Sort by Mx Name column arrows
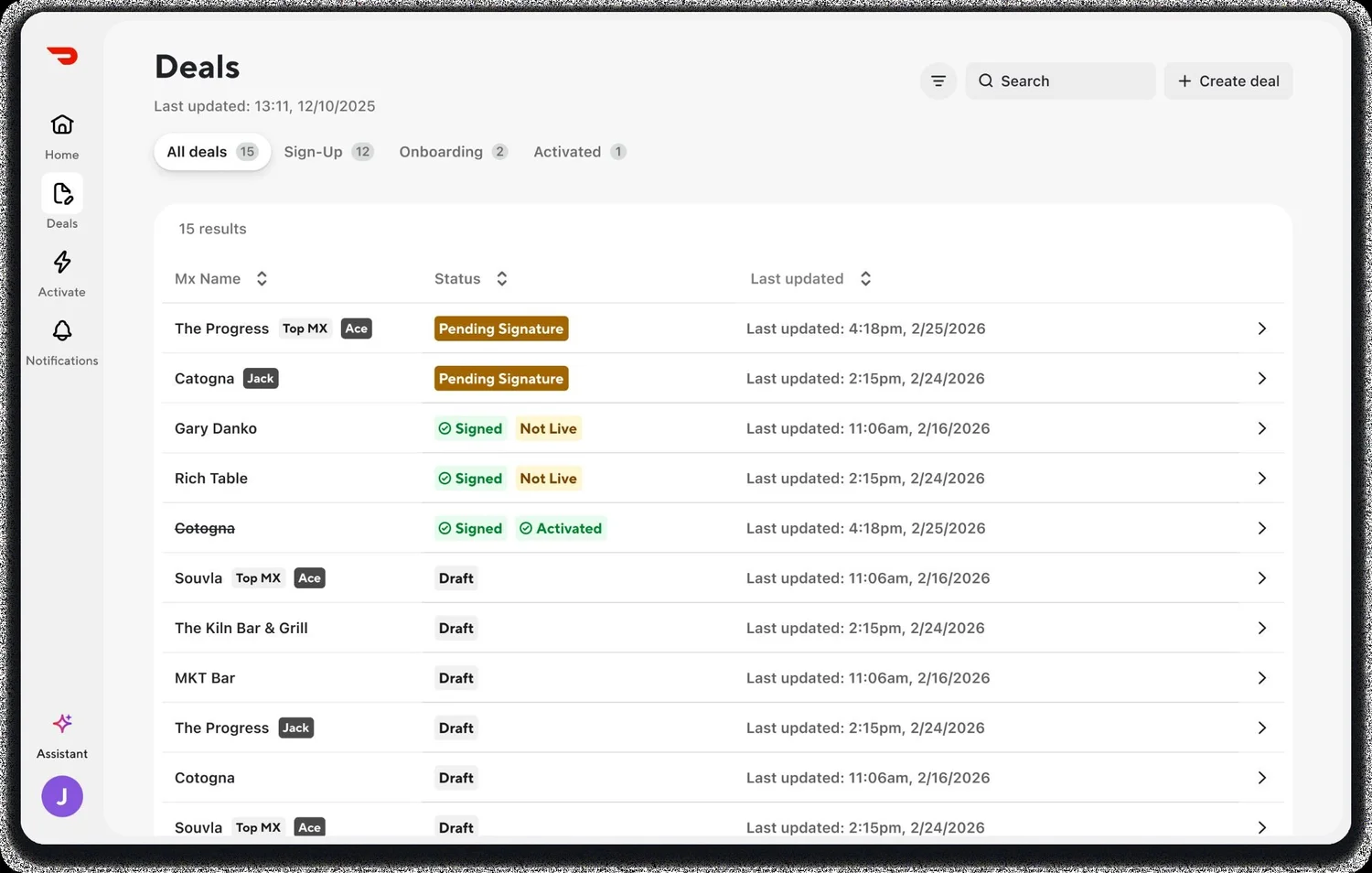This screenshot has height=873, width=1372. (x=262, y=279)
